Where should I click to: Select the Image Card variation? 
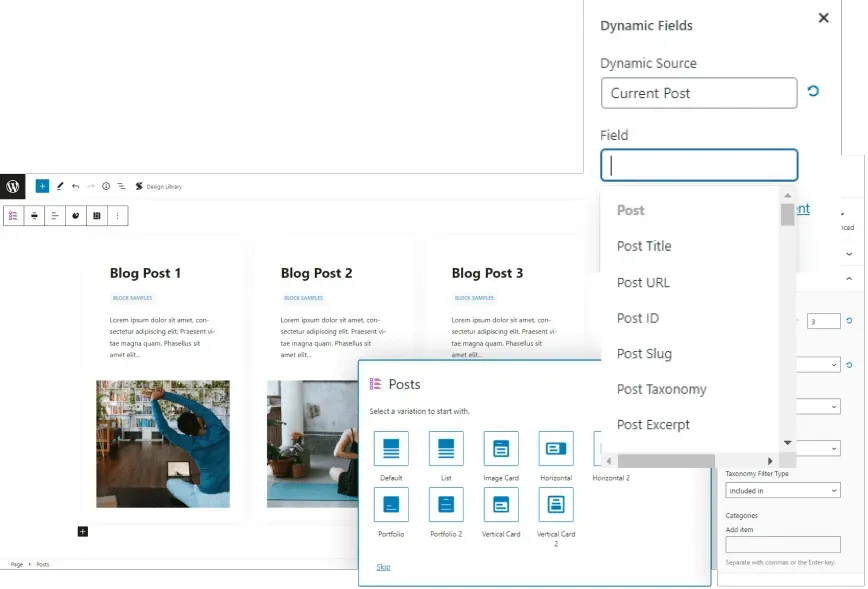pyautogui.click(x=501, y=449)
